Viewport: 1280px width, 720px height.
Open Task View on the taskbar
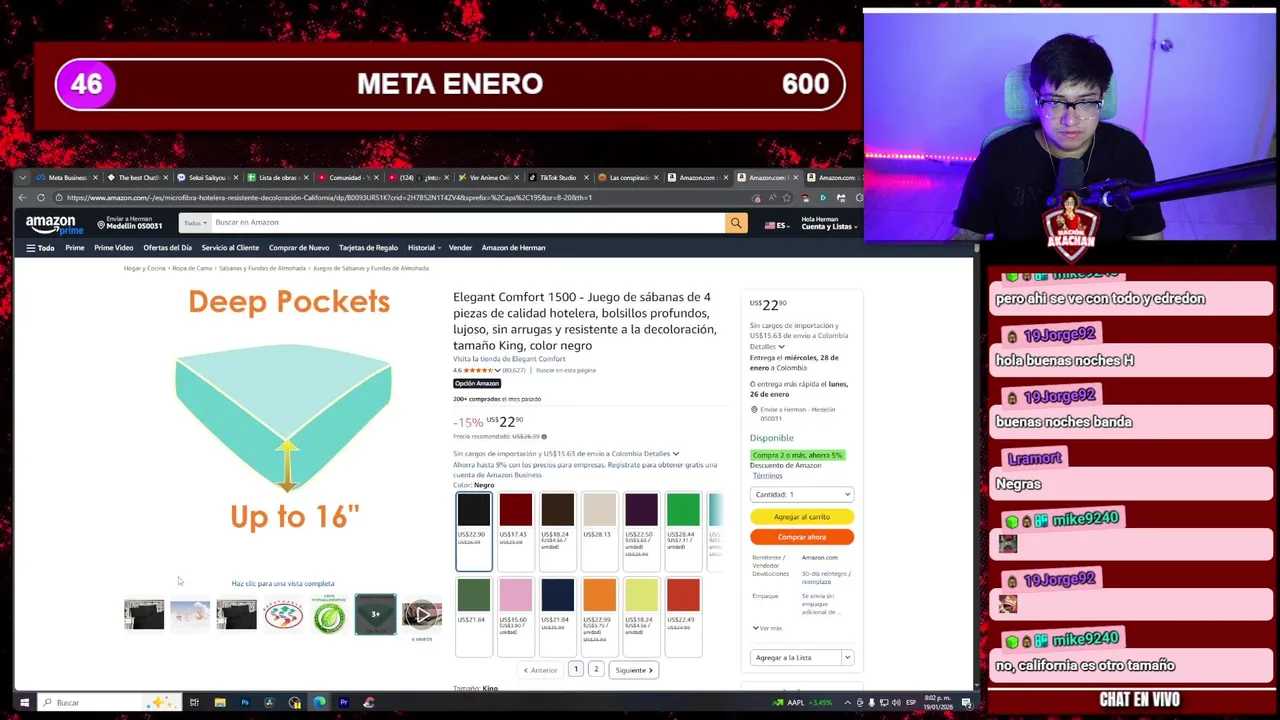[x=194, y=703]
